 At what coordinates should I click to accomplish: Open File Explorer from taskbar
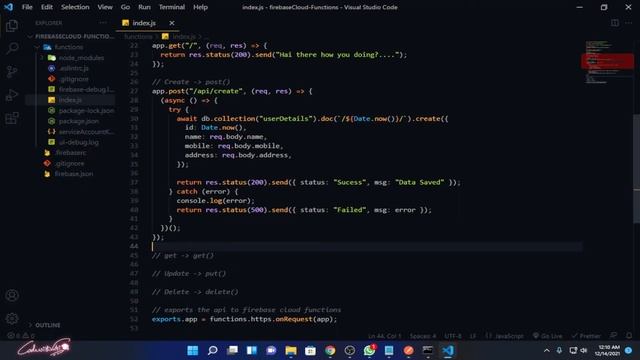(291, 350)
